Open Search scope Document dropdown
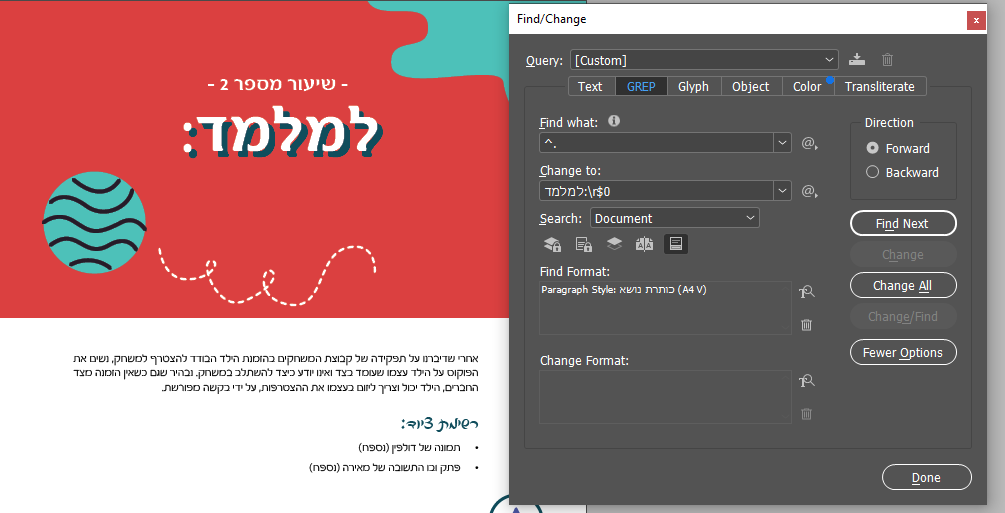 674,218
